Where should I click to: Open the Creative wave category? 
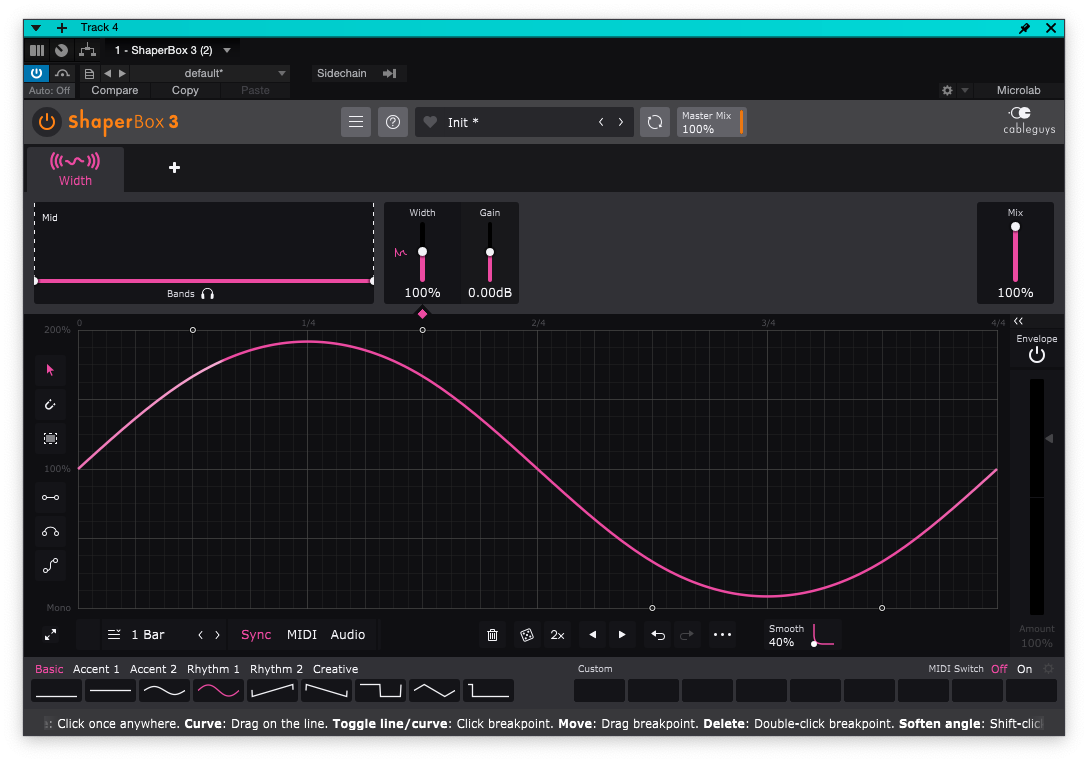[x=335, y=669]
